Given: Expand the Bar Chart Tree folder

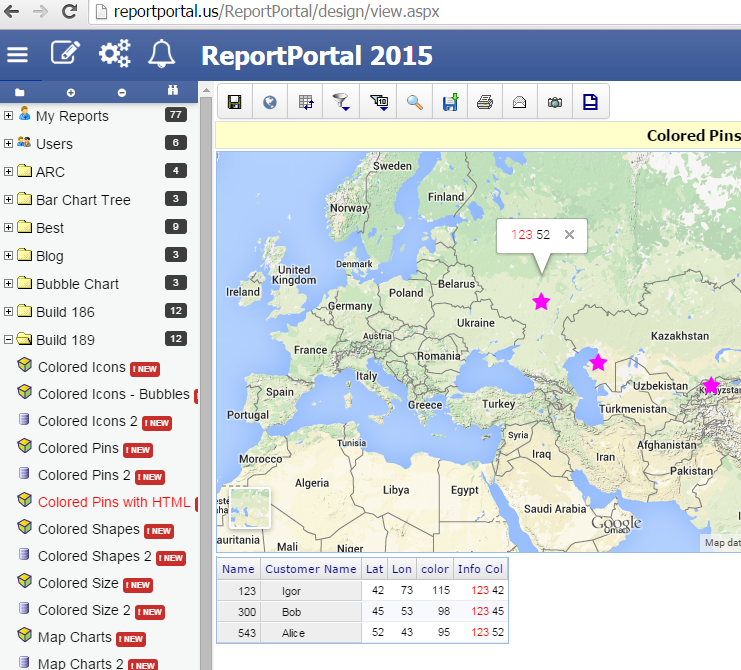Looking at the screenshot, I should (x=8, y=199).
